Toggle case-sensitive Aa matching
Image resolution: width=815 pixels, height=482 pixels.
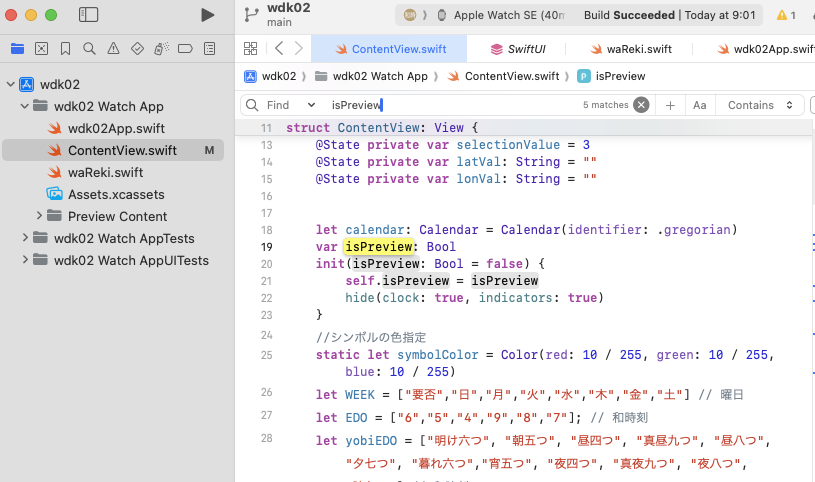pos(700,105)
